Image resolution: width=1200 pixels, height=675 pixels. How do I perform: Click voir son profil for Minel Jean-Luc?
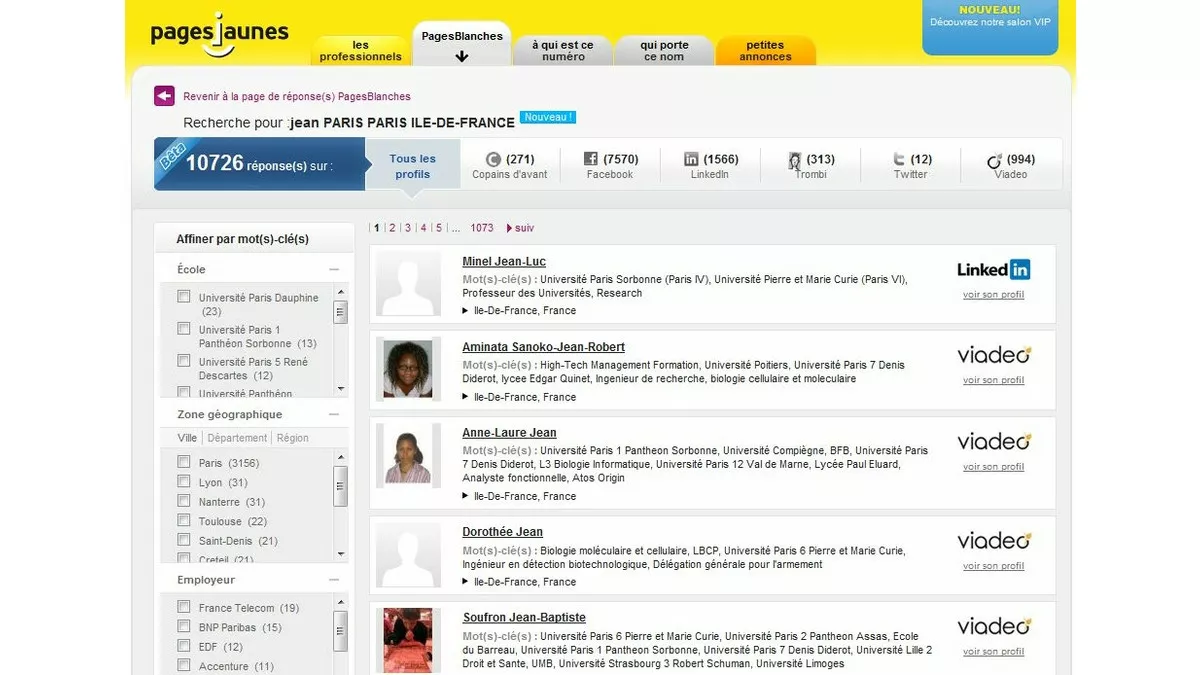point(993,294)
